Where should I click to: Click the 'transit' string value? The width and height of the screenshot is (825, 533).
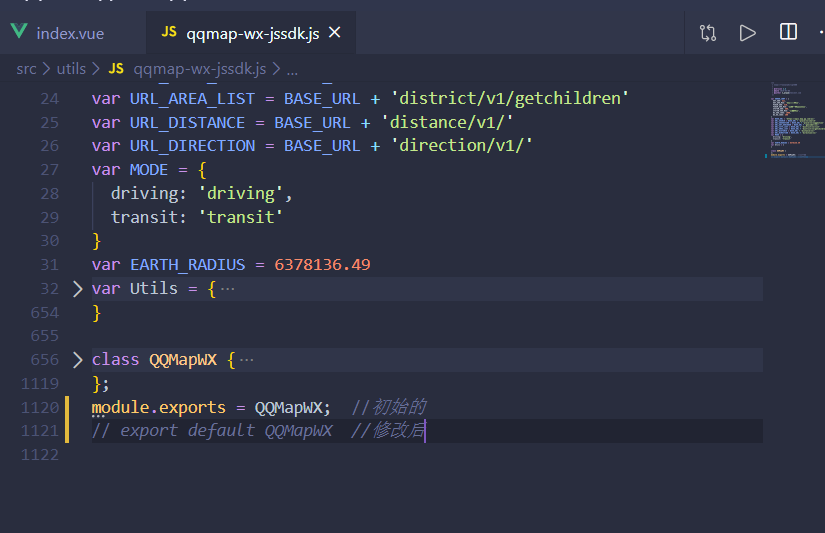coord(241,217)
